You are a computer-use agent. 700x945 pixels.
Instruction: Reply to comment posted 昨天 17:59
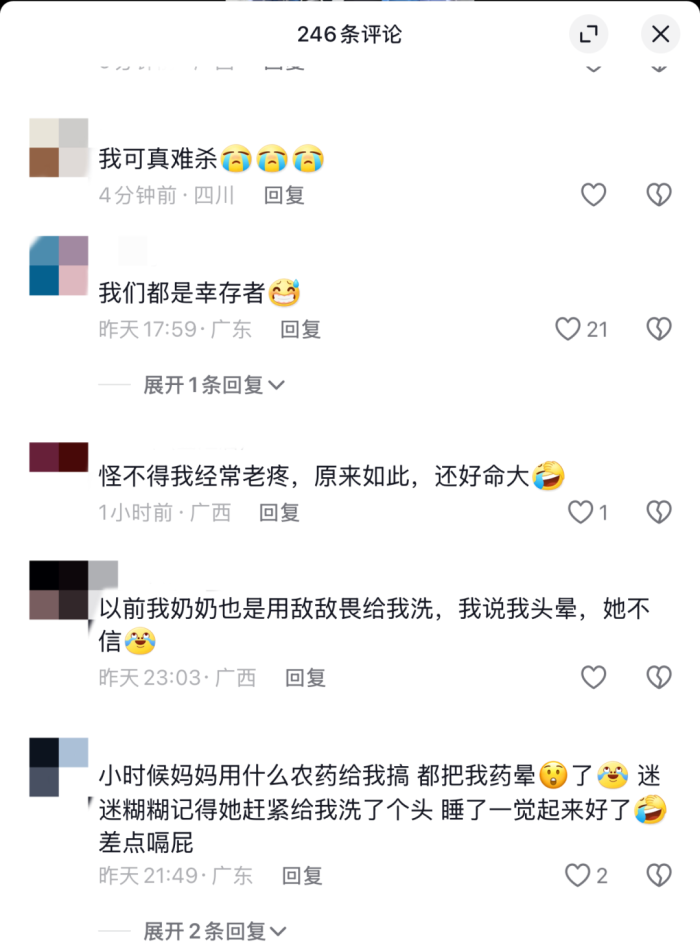[300, 329]
